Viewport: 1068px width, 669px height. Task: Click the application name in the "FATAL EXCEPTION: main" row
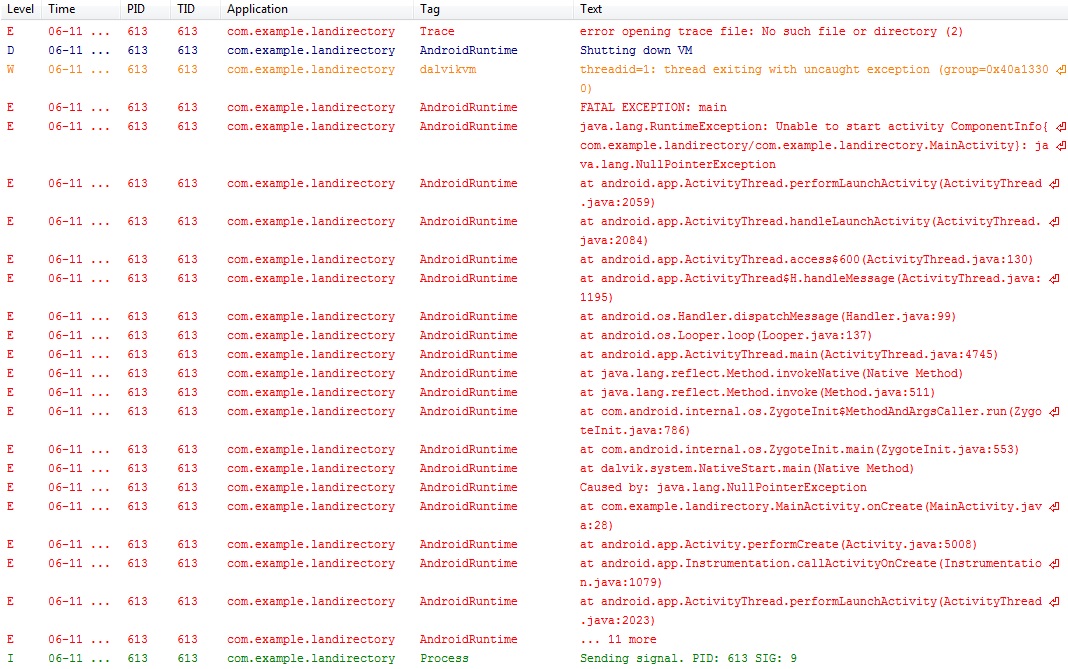pyautogui.click(x=311, y=108)
